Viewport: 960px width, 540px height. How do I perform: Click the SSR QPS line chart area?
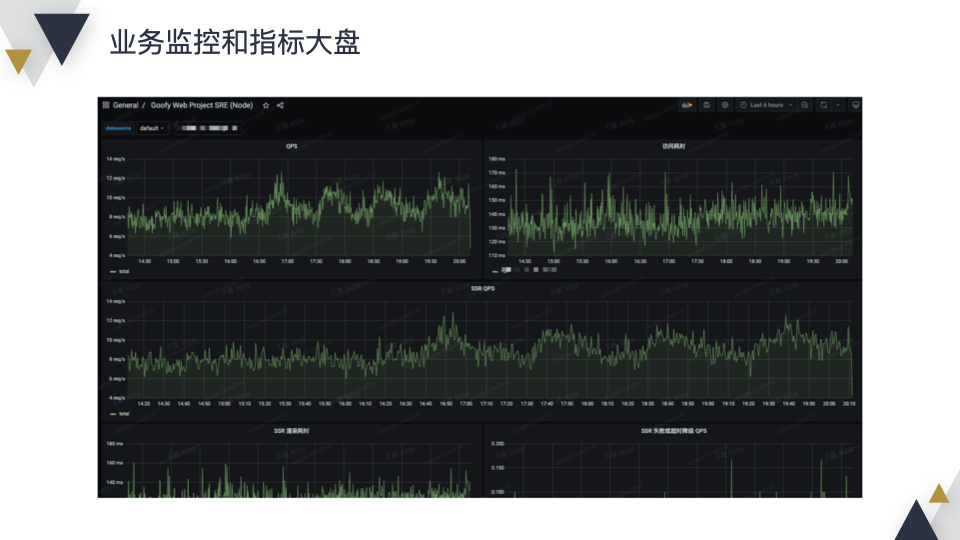(x=490, y=350)
